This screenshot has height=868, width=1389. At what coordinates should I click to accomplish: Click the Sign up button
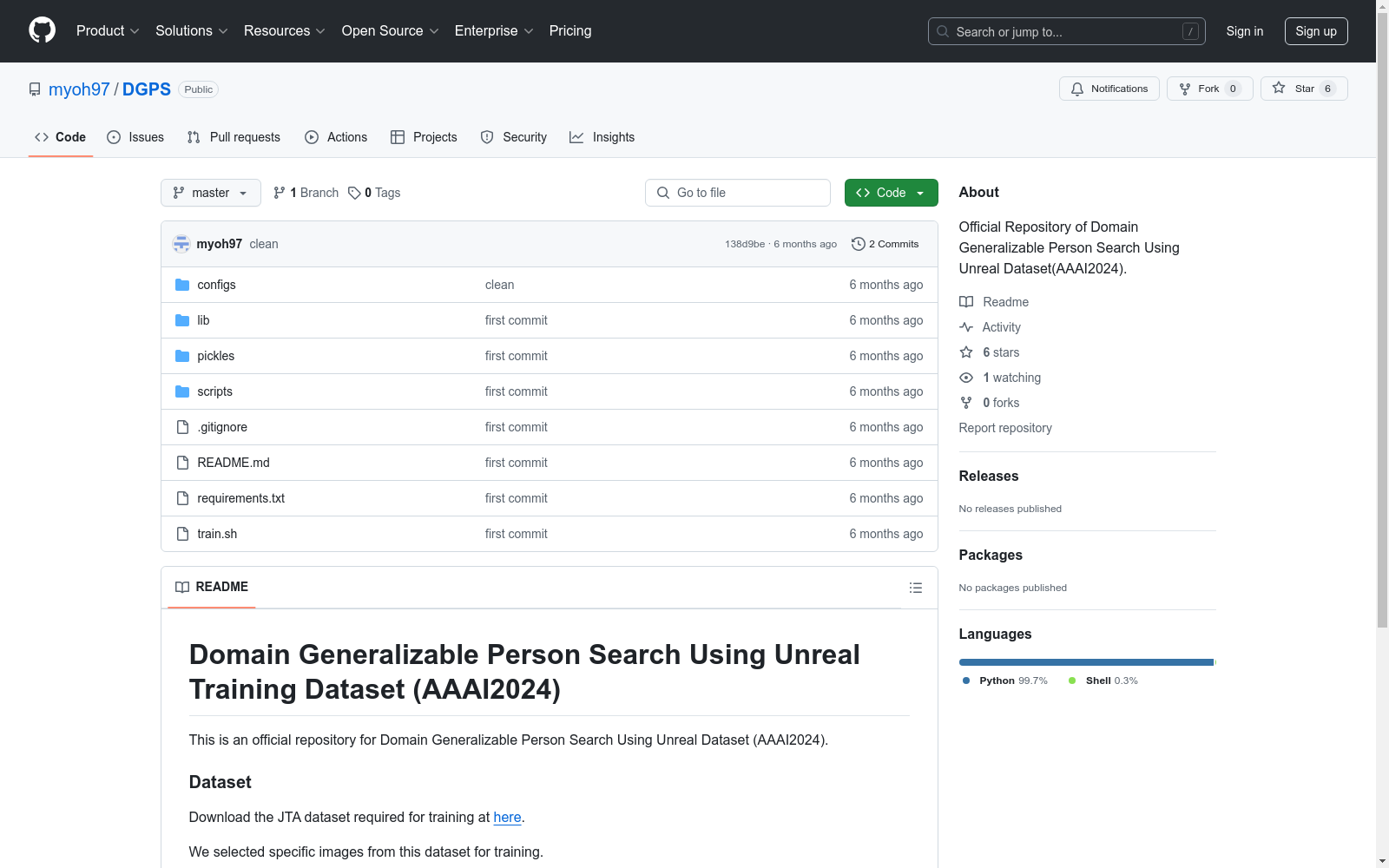coord(1316,31)
